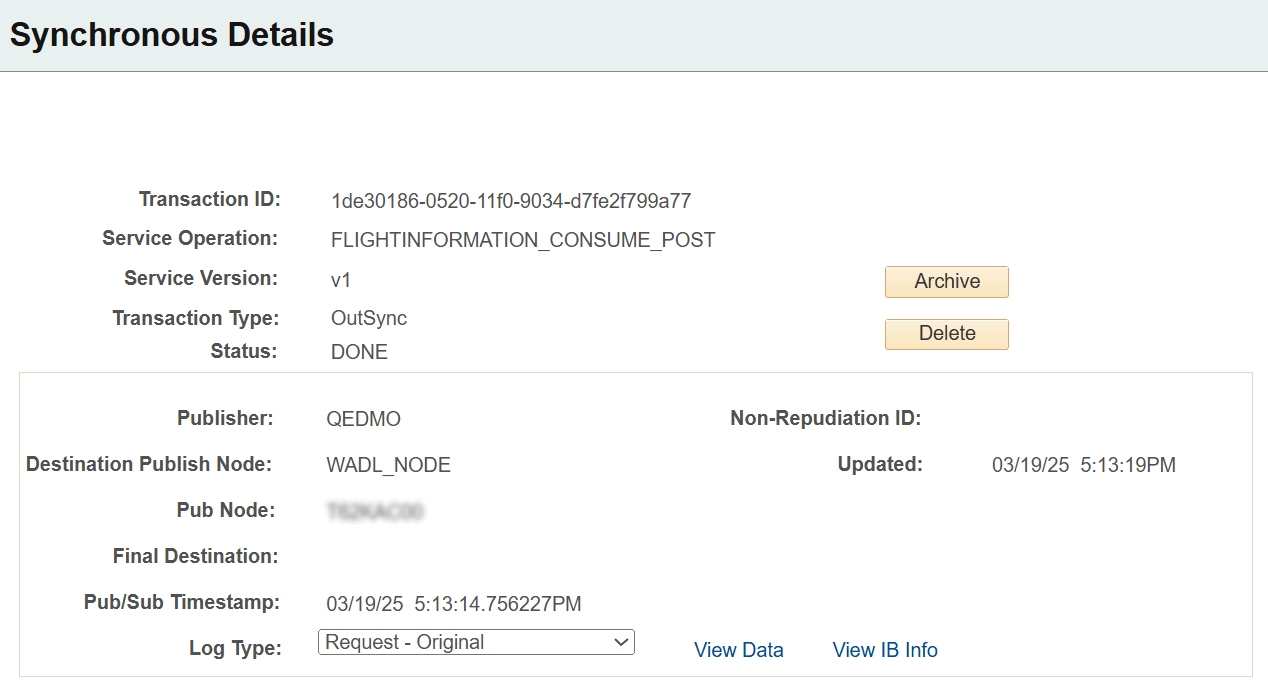This screenshot has width=1268, height=692.
Task: Click the Delete button
Action: [x=946, y=334]
